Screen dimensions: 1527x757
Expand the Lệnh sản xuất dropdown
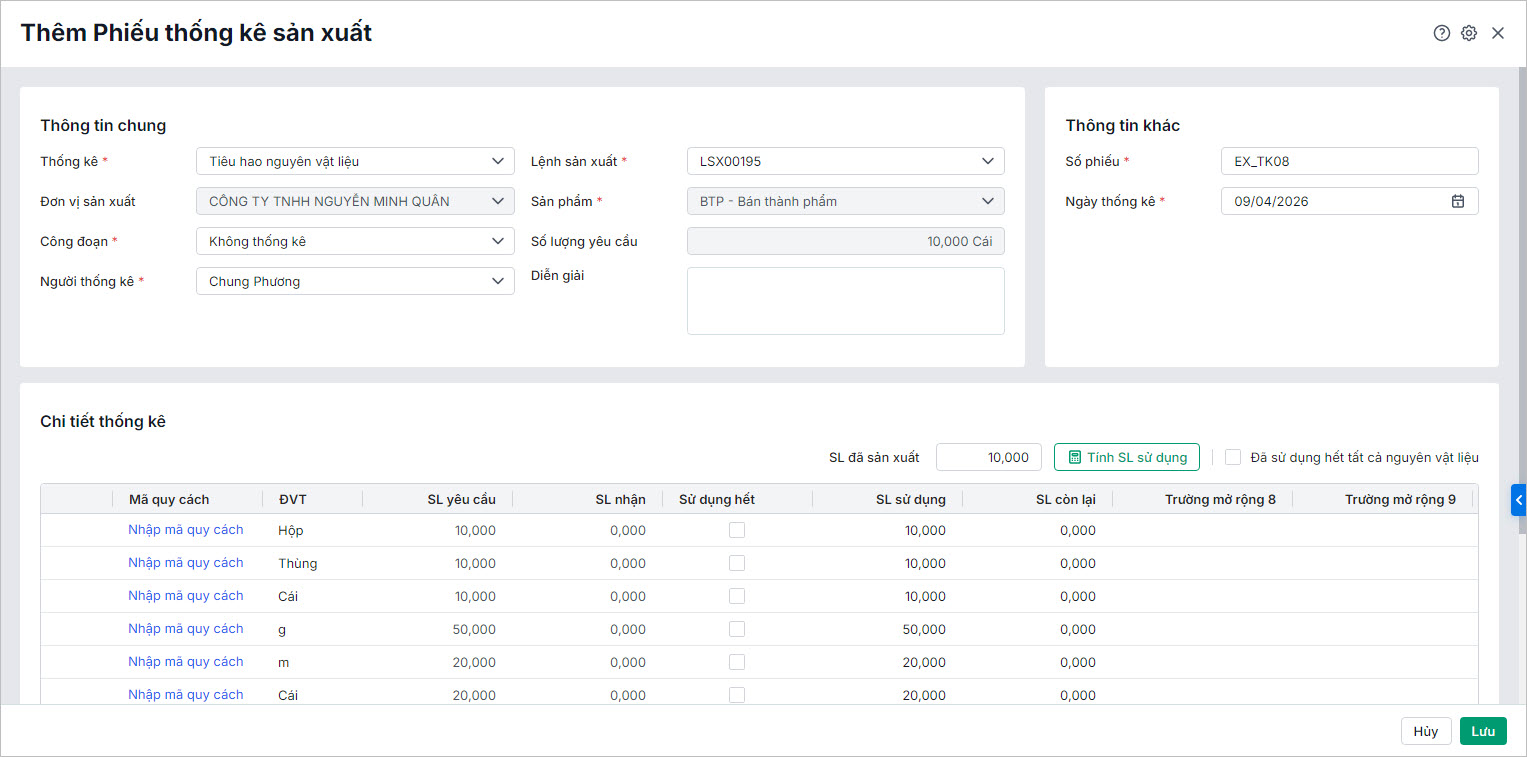coord(845,161)
